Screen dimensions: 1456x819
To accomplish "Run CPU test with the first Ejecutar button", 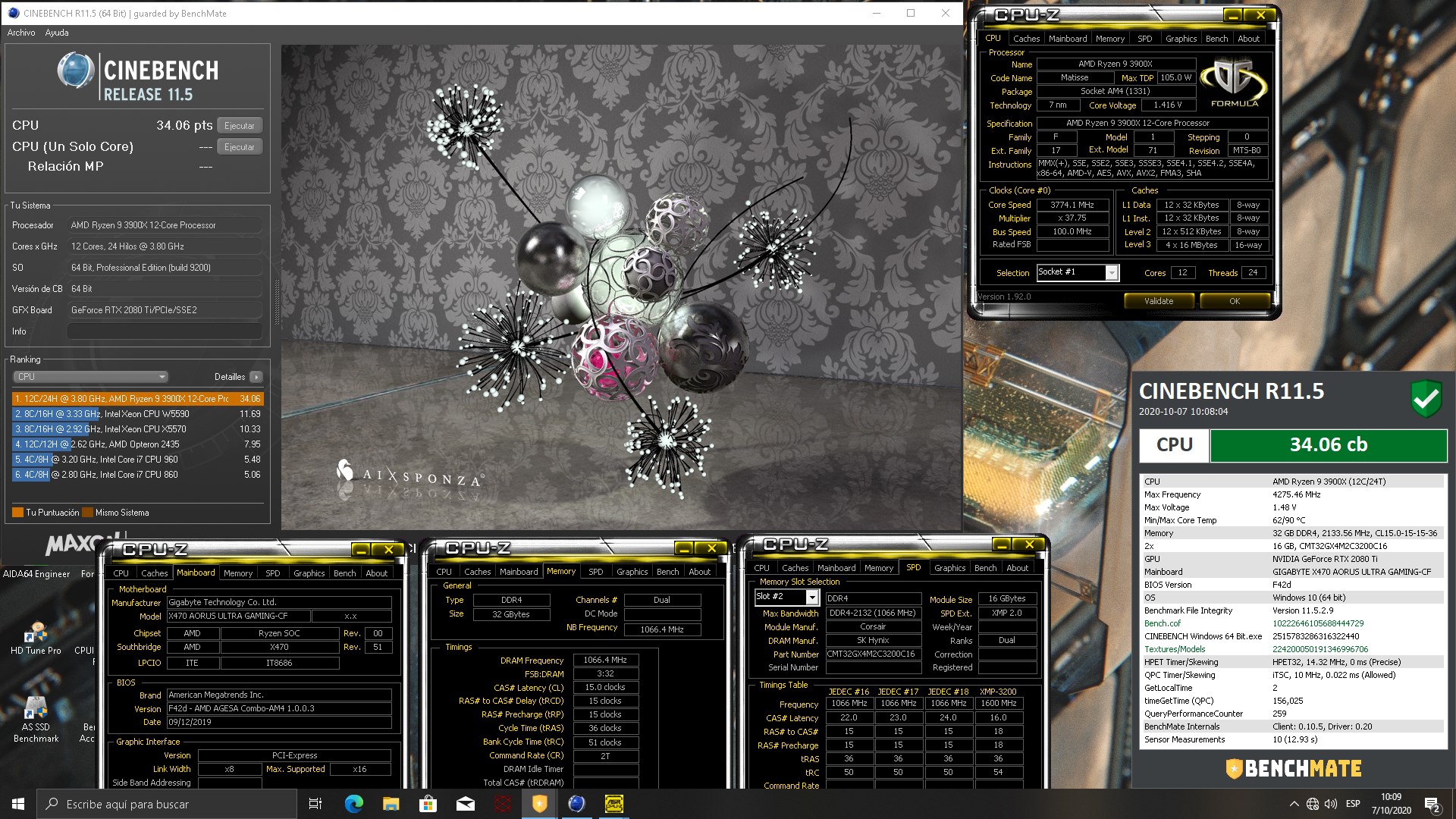I will pos(240,126).
